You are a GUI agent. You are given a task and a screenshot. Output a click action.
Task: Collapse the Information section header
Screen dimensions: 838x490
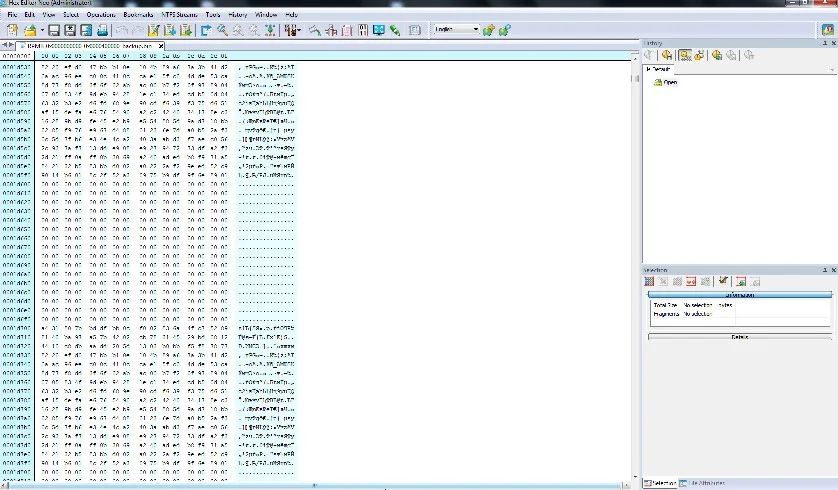740,294
